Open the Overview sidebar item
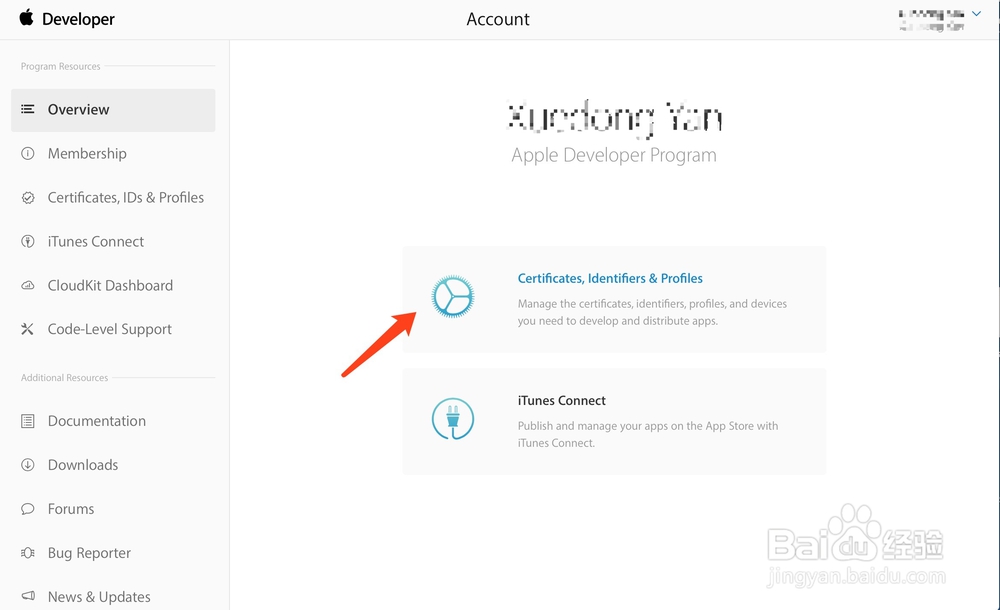1000x610 pixels. click(x=113, y=110)
